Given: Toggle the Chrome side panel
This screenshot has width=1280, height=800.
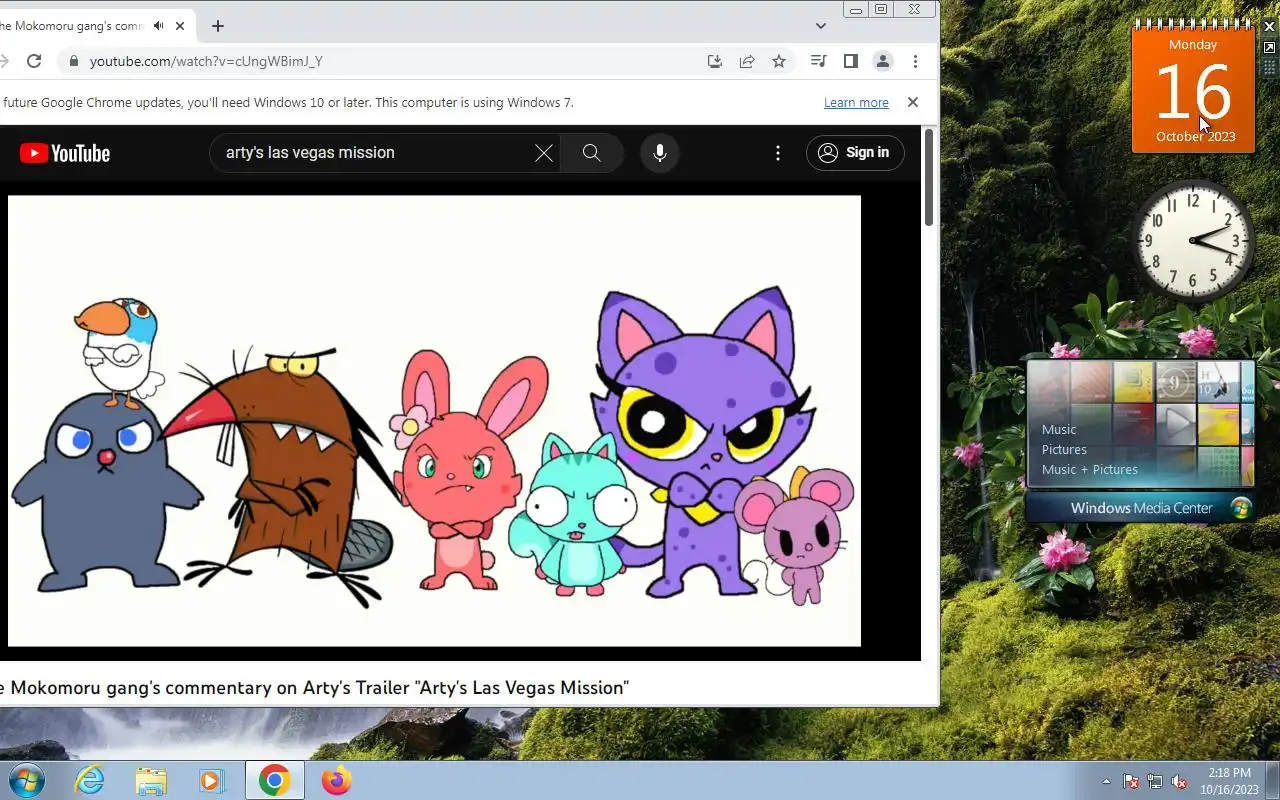Looking at the screenshot, I should point(851,61).
